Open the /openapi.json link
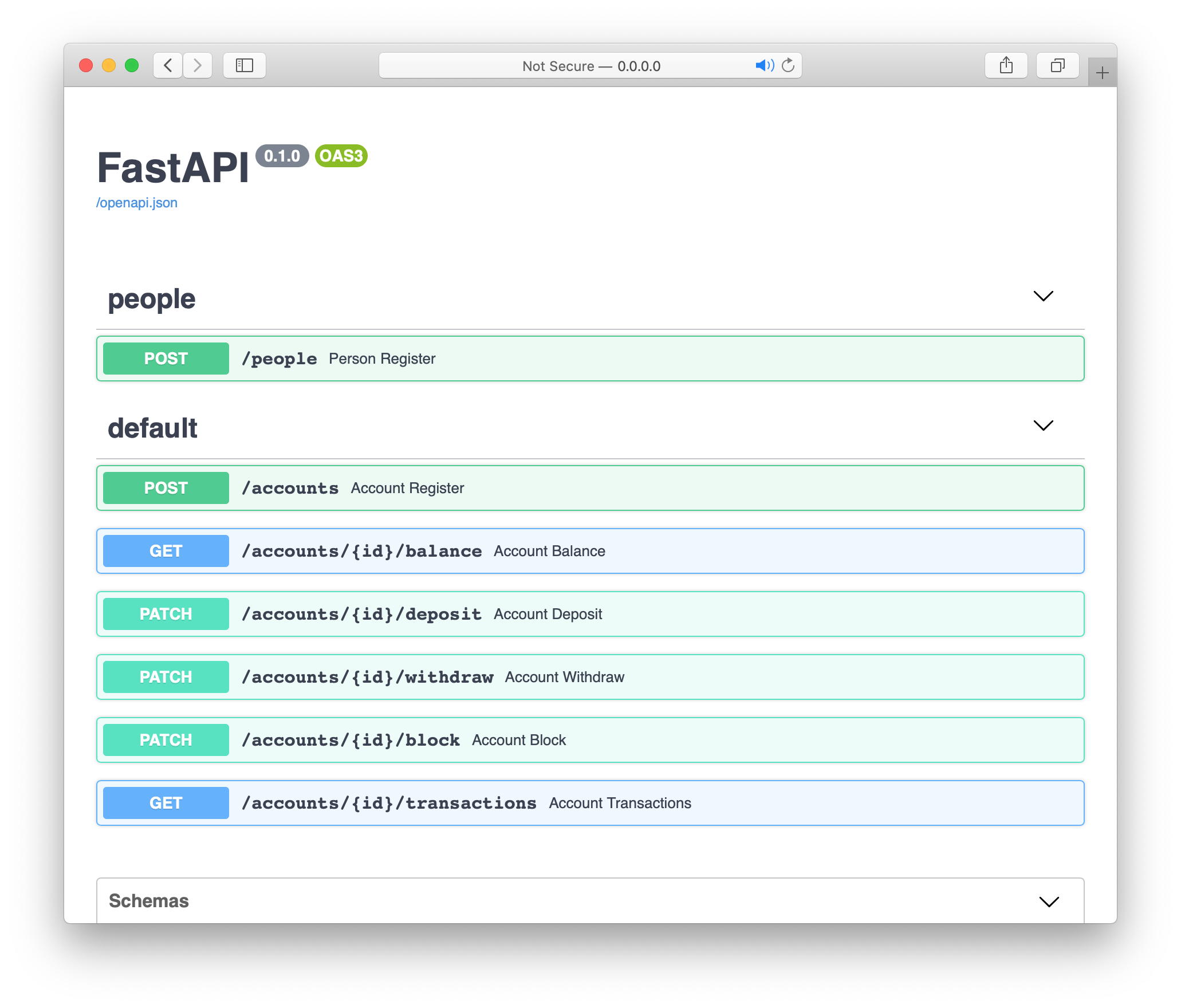Screen dimensions: 1181x1008 pyautogui.click(x=137, y=203)
